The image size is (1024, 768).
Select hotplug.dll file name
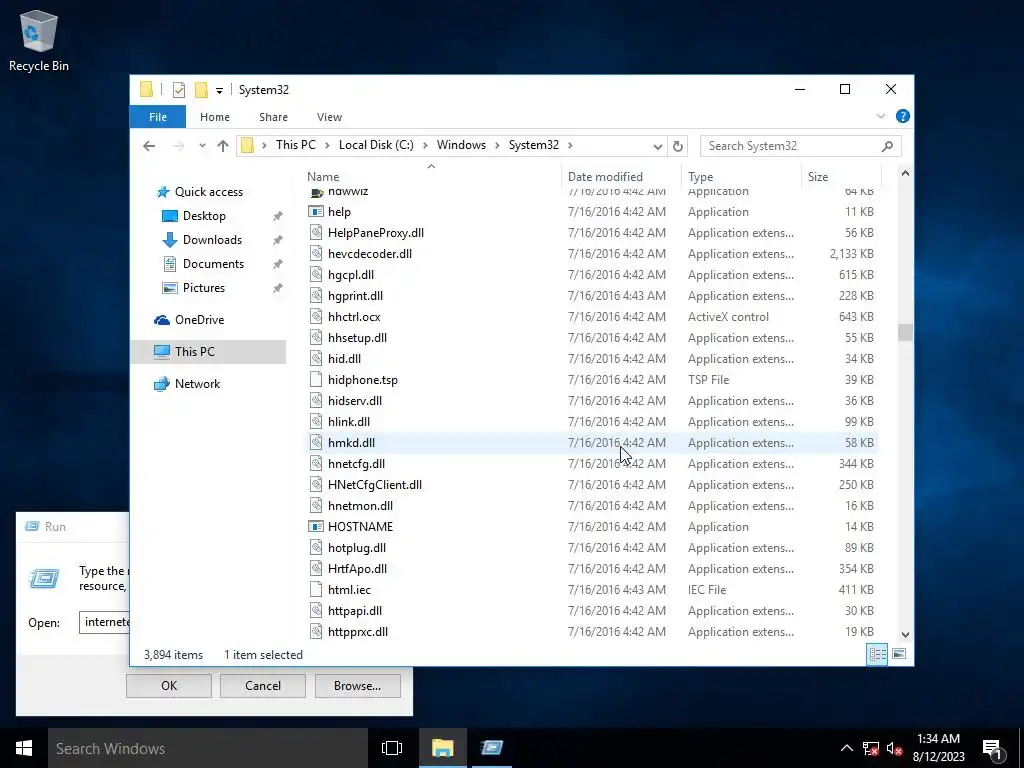coord(357,548)
